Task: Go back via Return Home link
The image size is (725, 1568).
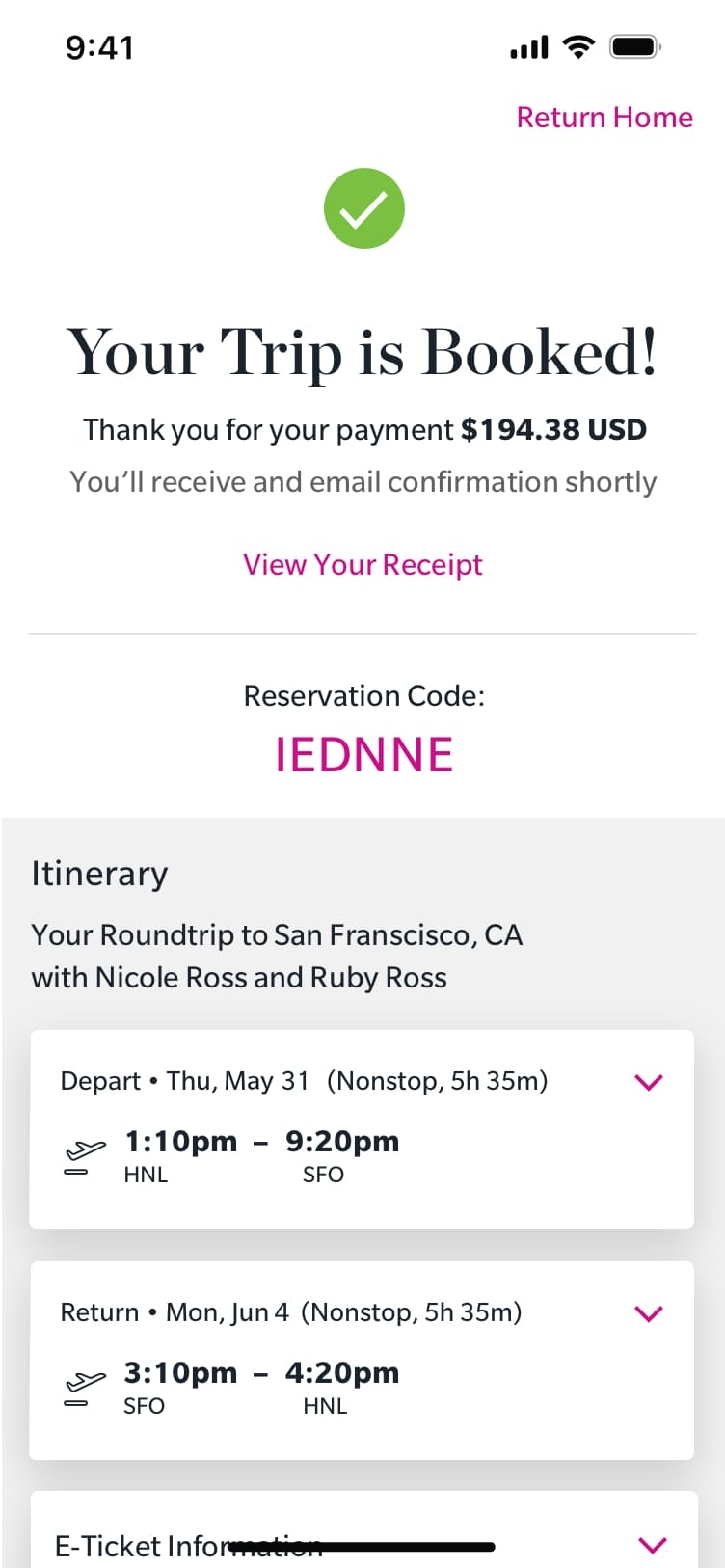Action: coord(604,118)
